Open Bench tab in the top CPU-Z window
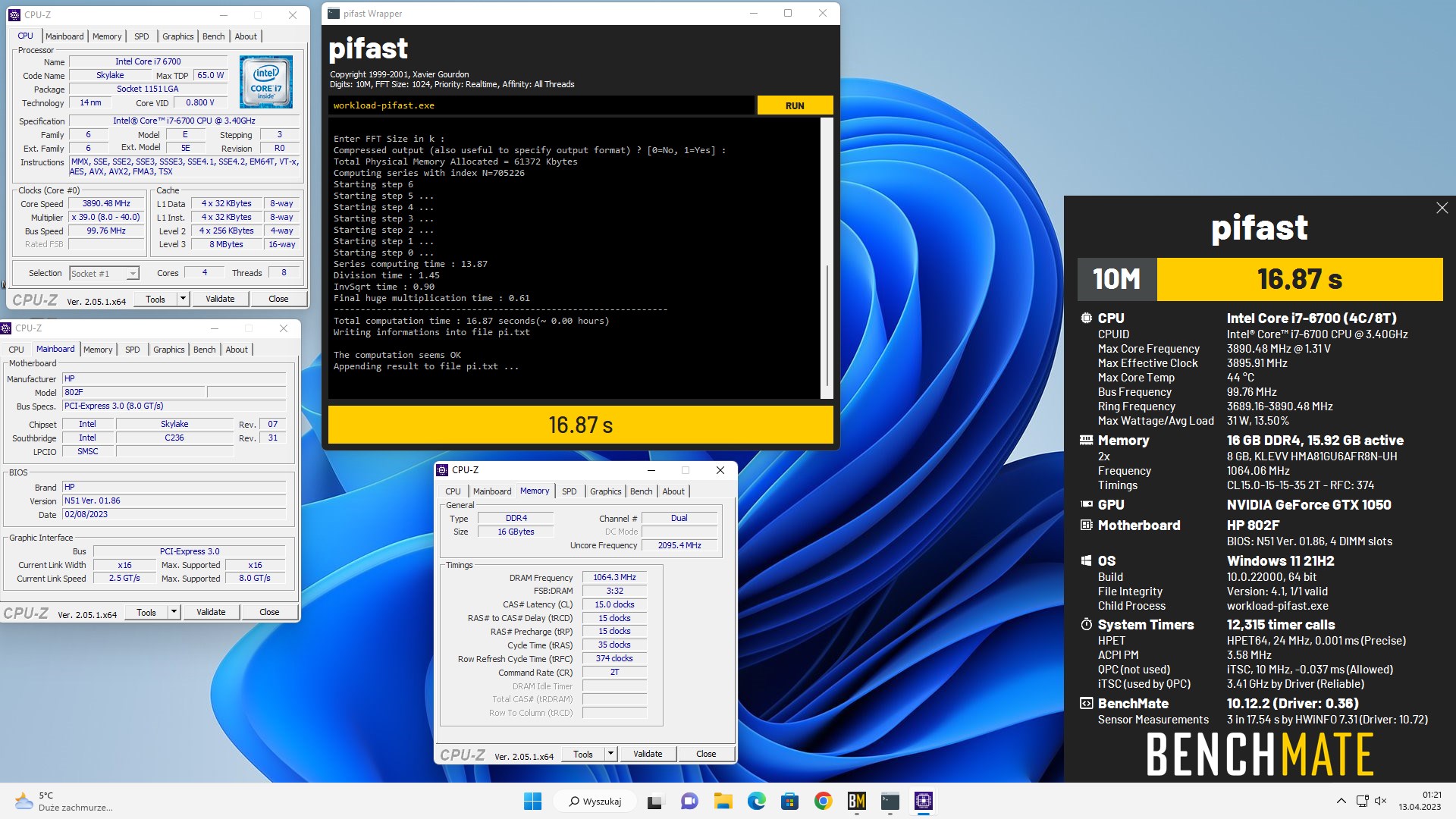This screenshot has width=1456, height=819. [x=214, y=36]
